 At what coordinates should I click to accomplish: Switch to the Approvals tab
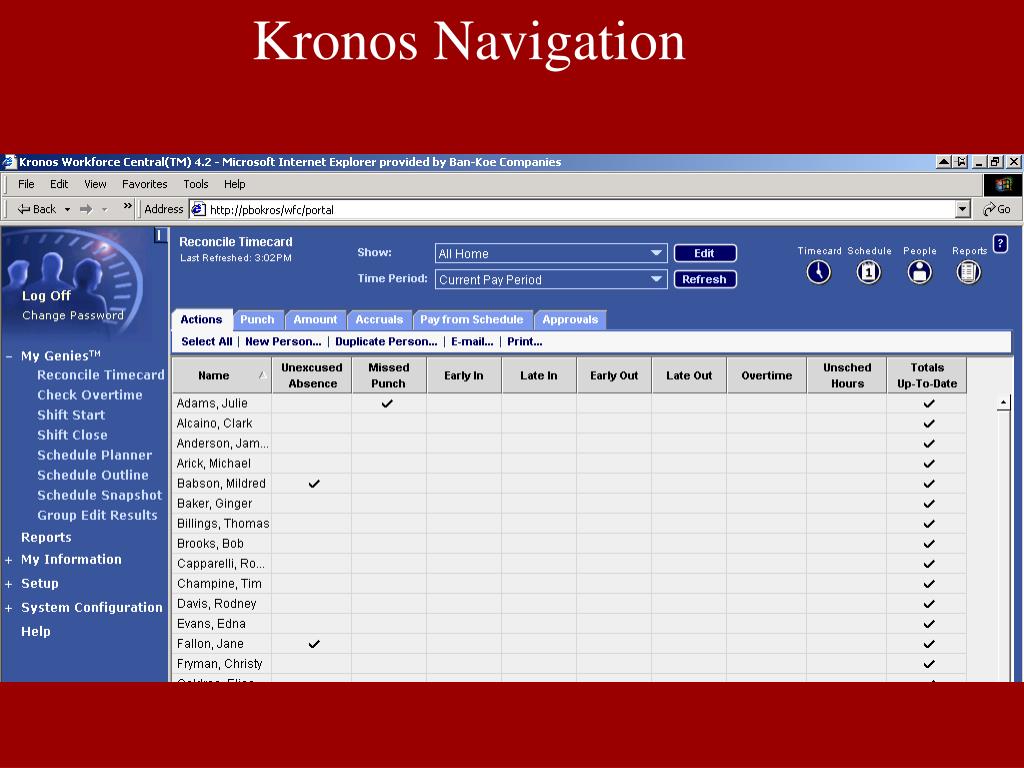pyautogui.click(x=570, y=319)
